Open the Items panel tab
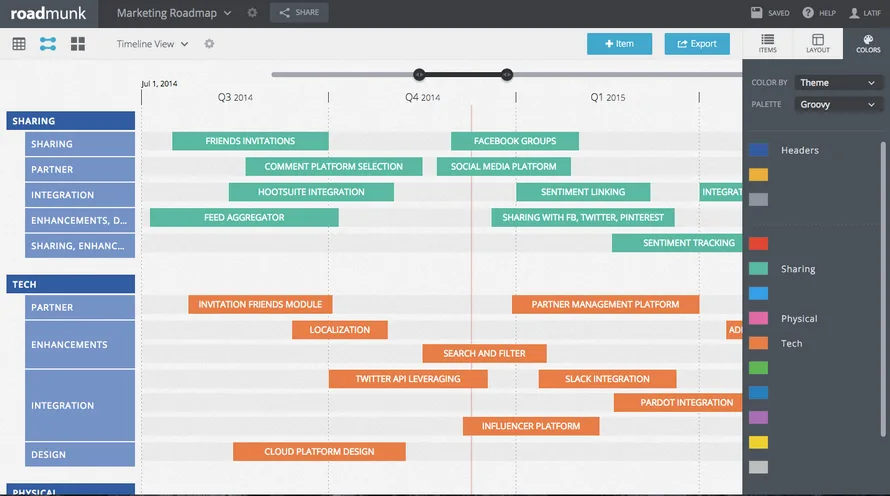Viewport: 890px width, 496px height. point(767,43)
